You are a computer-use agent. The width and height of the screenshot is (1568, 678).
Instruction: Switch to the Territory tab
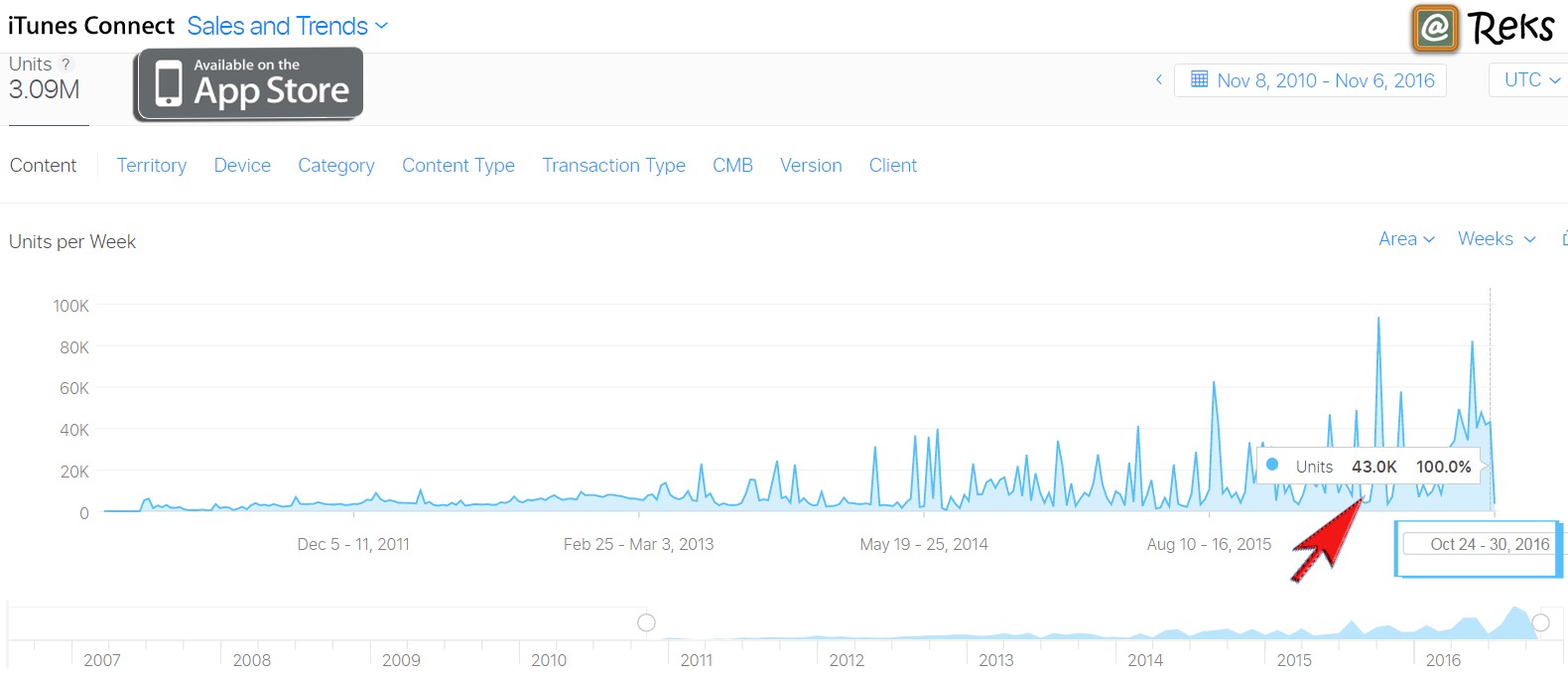pyautogui.click(x=151, y=166)
